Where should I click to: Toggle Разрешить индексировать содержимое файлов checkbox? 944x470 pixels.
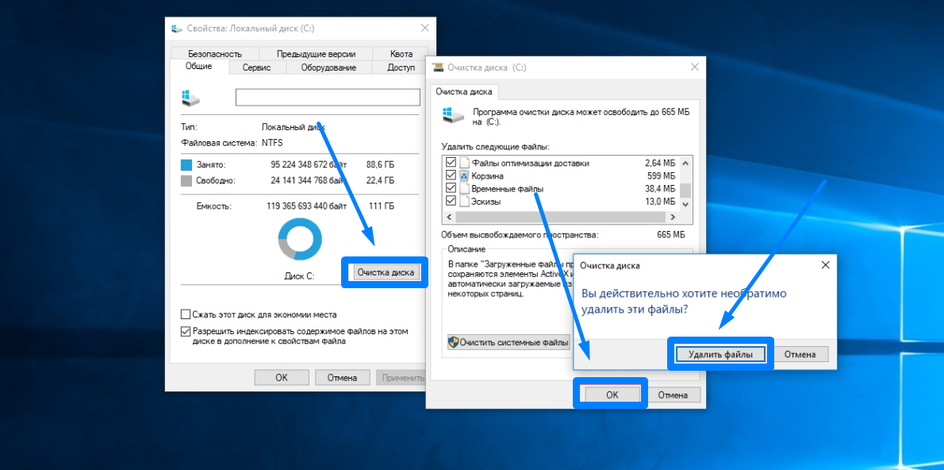pos(186,330)
